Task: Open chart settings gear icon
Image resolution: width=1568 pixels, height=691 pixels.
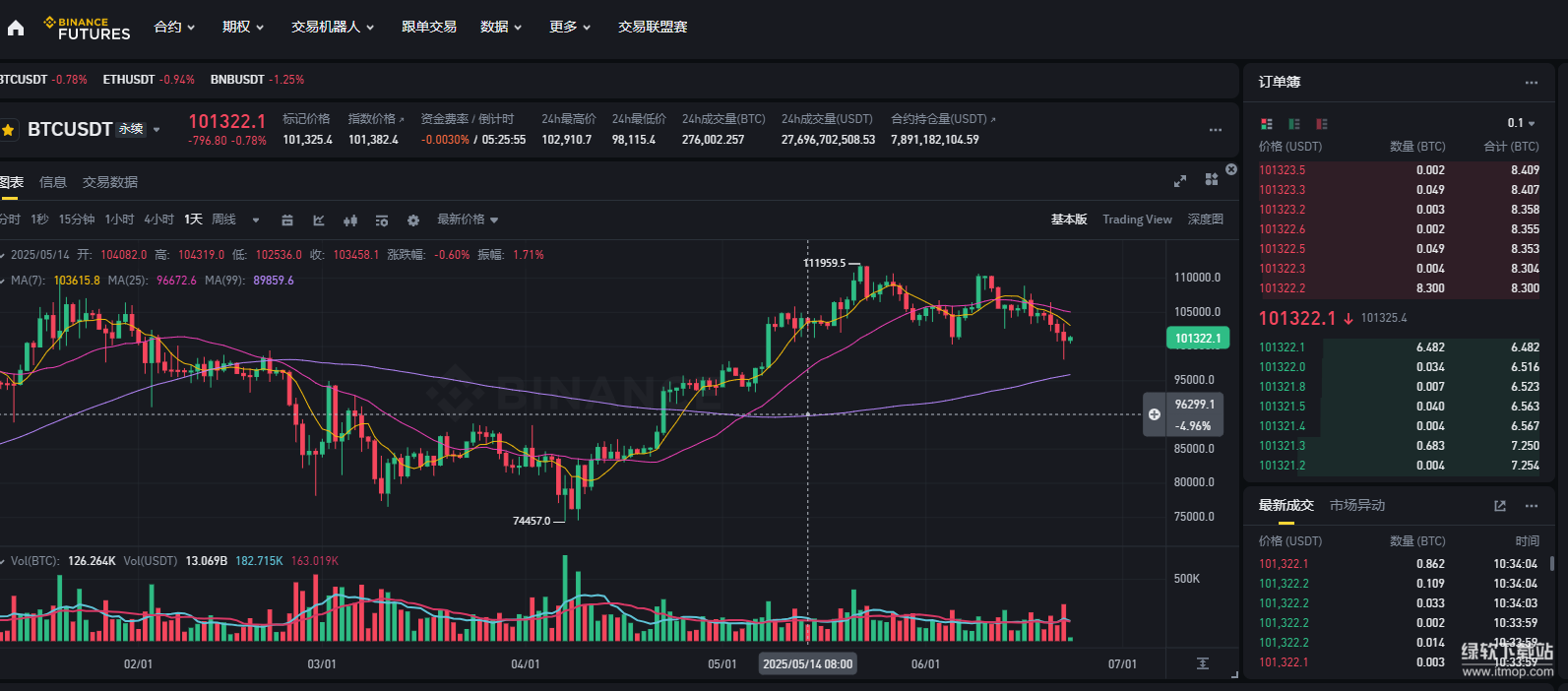Action: click(413, 220)
